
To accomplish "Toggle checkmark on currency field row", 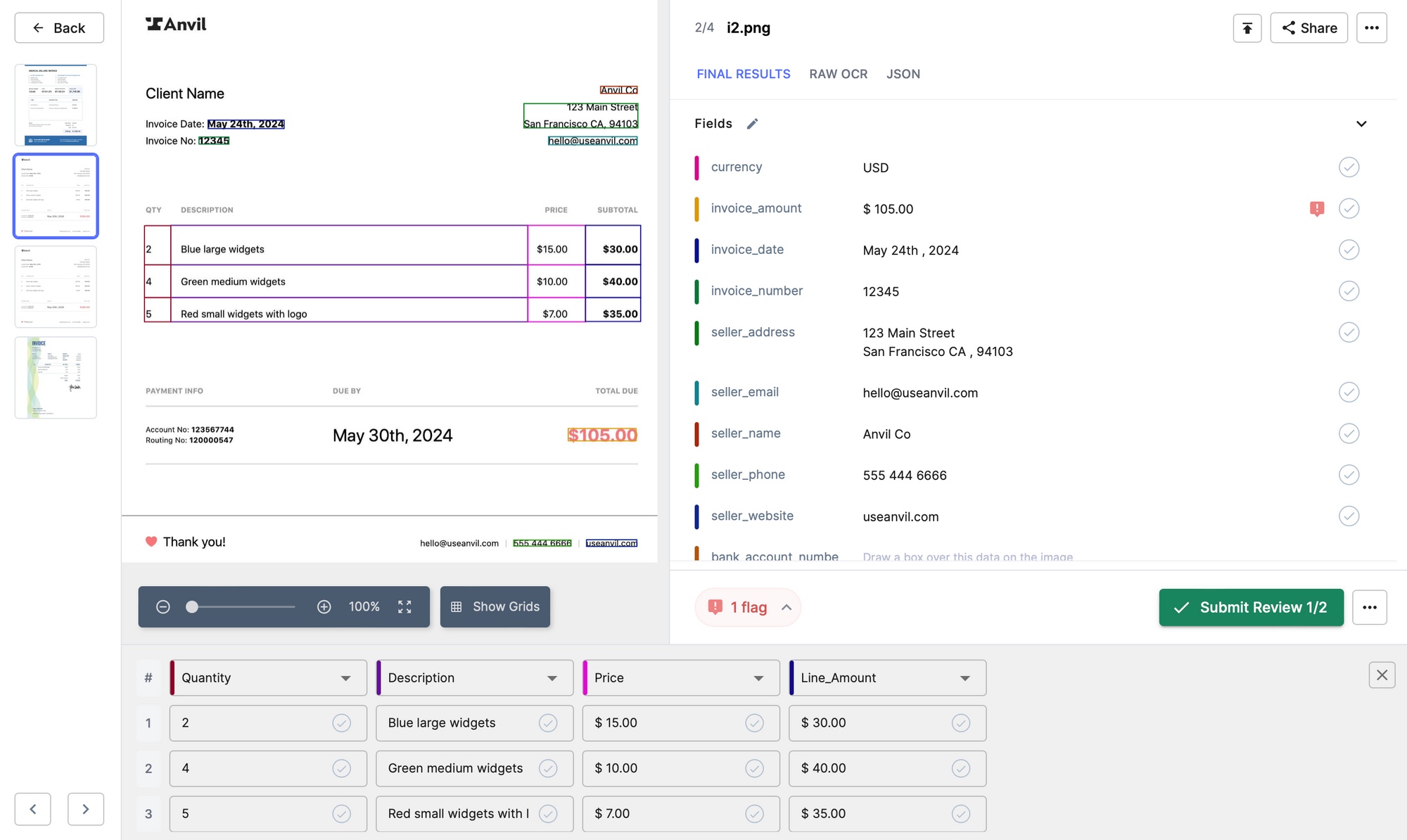I will (1349, 167).
